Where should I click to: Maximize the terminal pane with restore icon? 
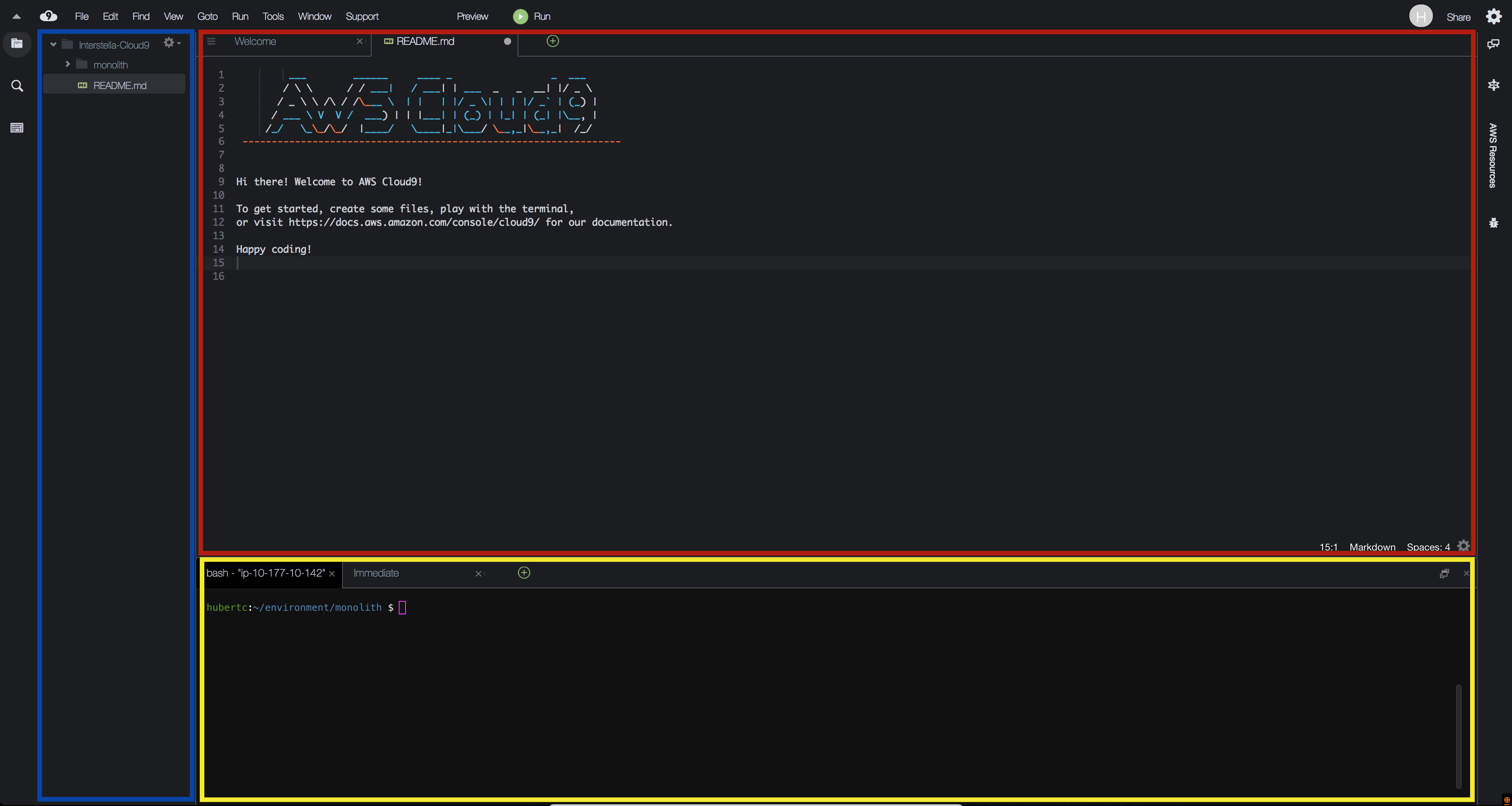[1444, 574]
